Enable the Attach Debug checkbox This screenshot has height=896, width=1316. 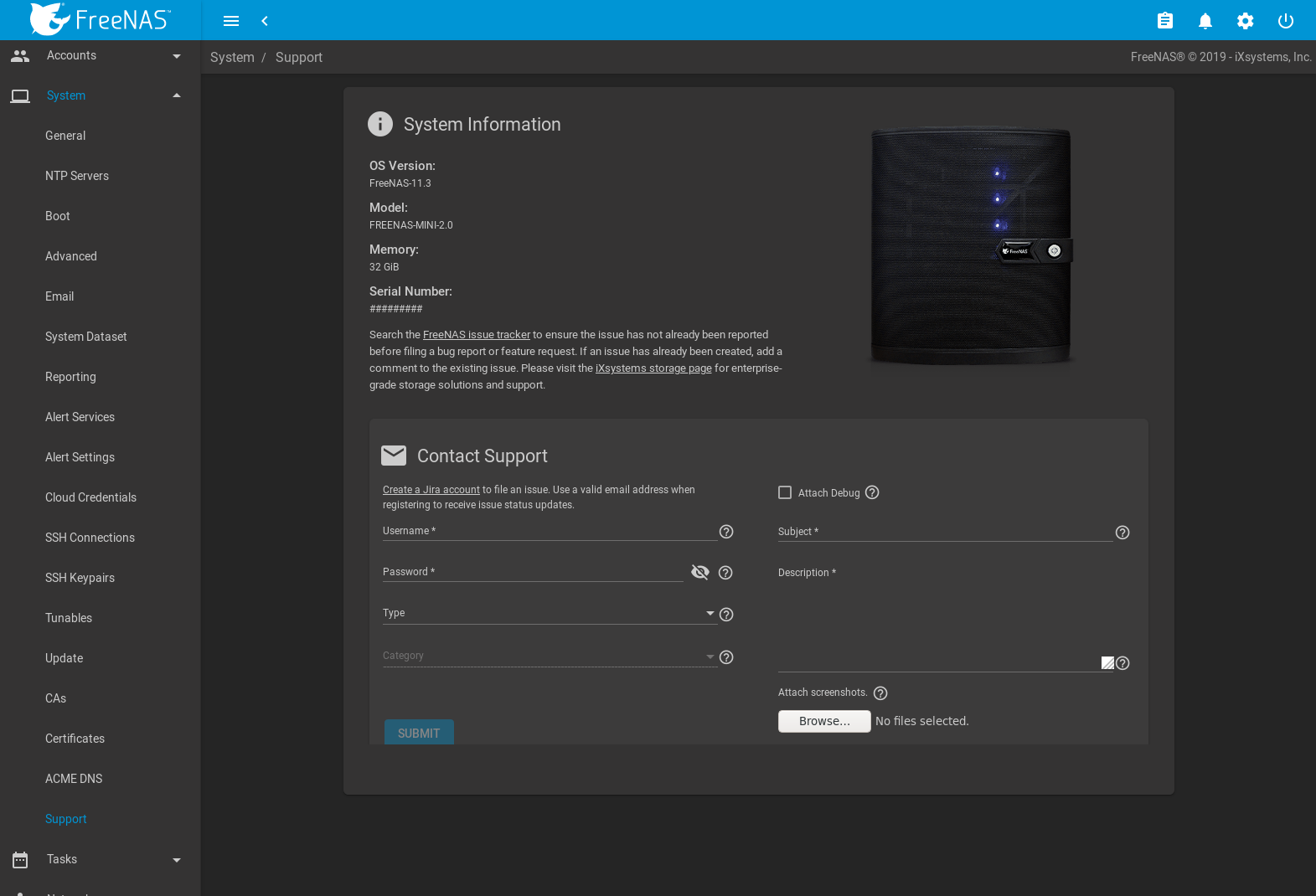point(785,492)
